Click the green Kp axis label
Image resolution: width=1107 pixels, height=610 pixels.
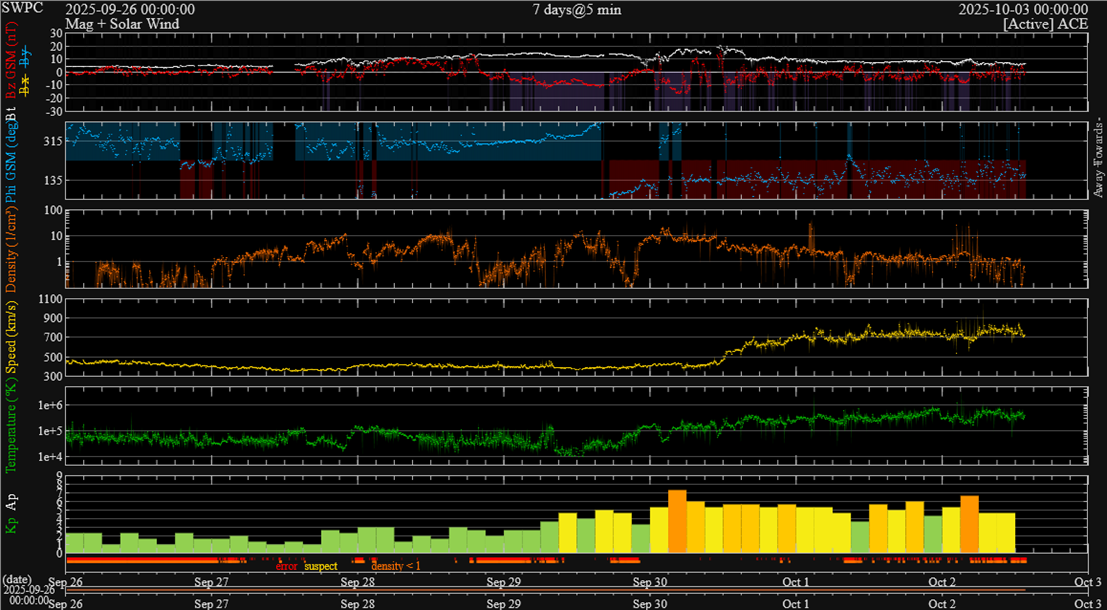[x=12, y=525]
